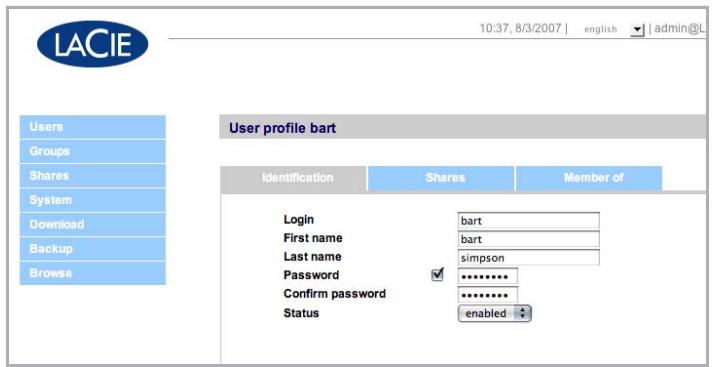This screenshot has width=712, height=367.
Task: Select Download in the sidebar
Action: (93, 224)
